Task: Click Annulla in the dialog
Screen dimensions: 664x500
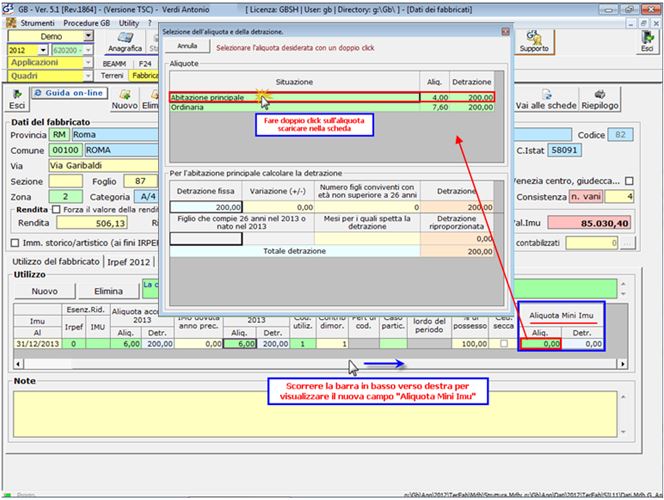Action: tap(187, 46)
